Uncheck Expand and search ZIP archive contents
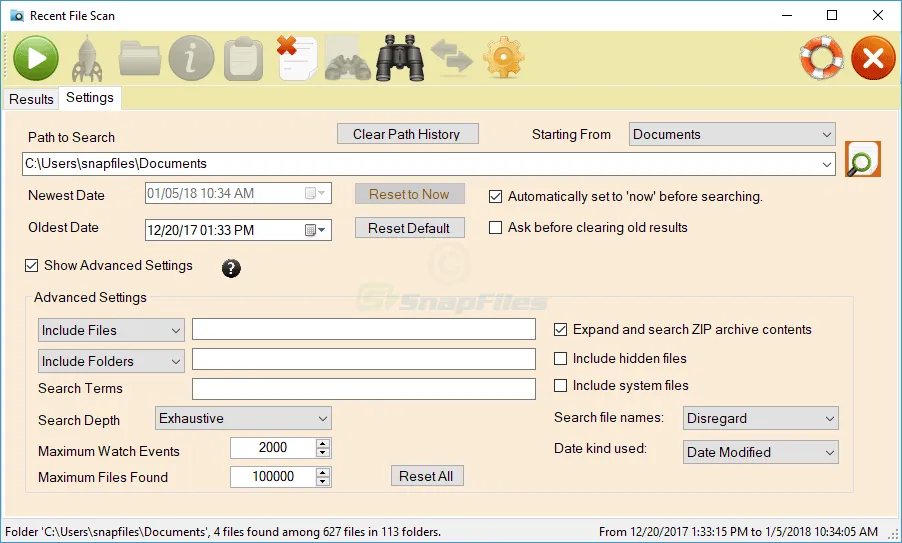 click(x=560, y=330)
